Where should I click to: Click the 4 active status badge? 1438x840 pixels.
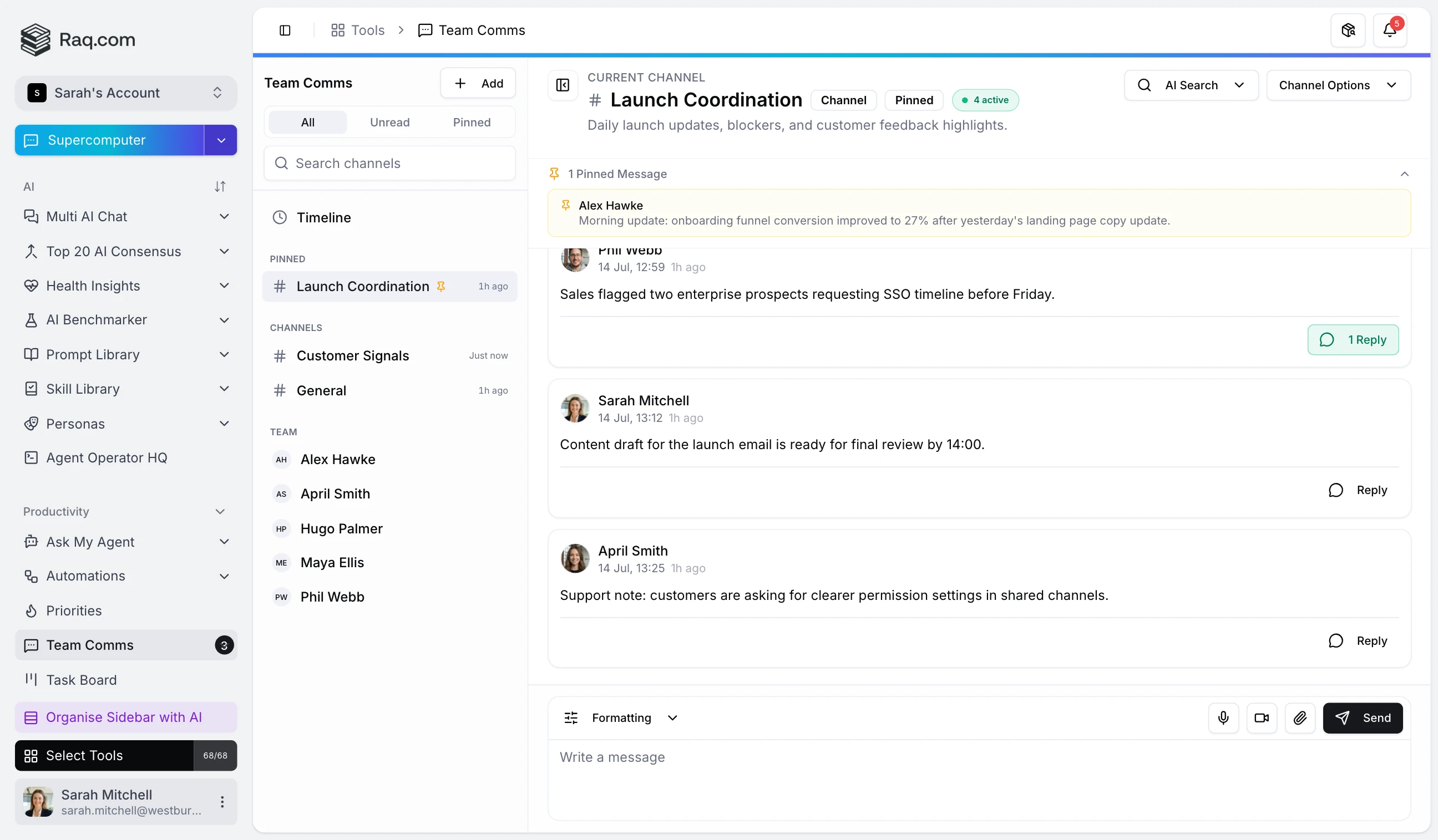pos(985,100)
